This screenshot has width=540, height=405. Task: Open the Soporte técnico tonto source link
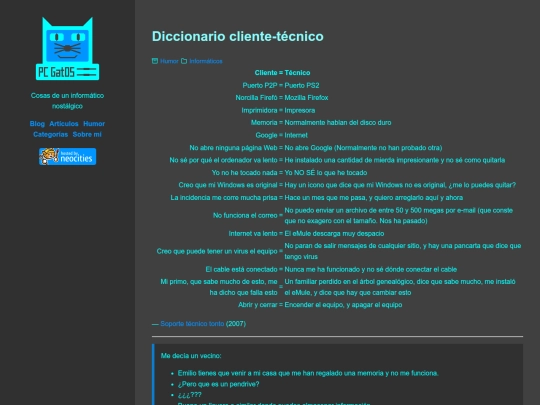point(192,324)
